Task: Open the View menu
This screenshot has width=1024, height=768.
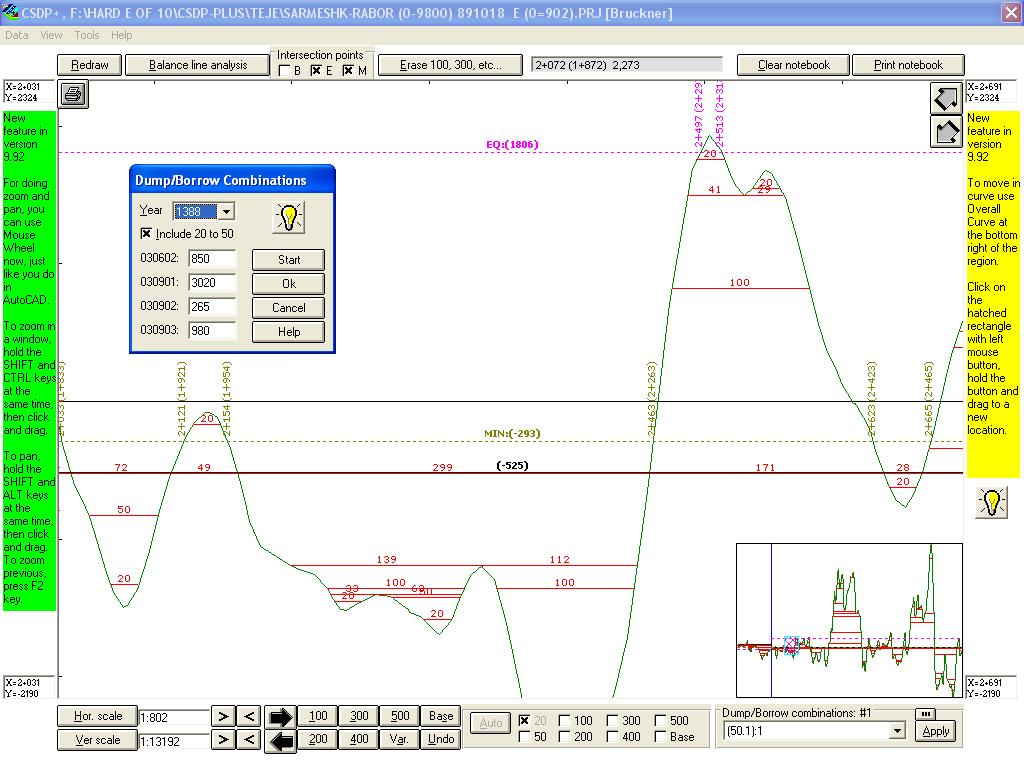Action: (51, 35)
